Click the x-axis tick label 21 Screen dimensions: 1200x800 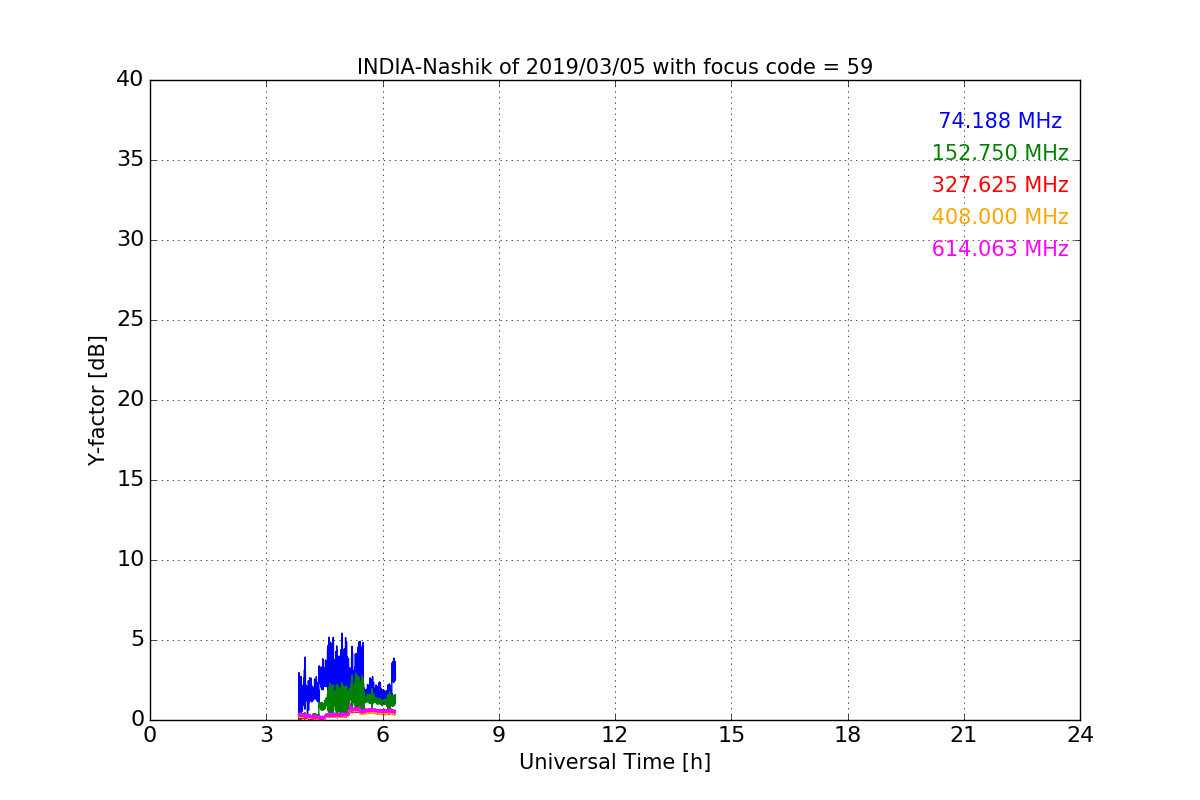(964, 735)
